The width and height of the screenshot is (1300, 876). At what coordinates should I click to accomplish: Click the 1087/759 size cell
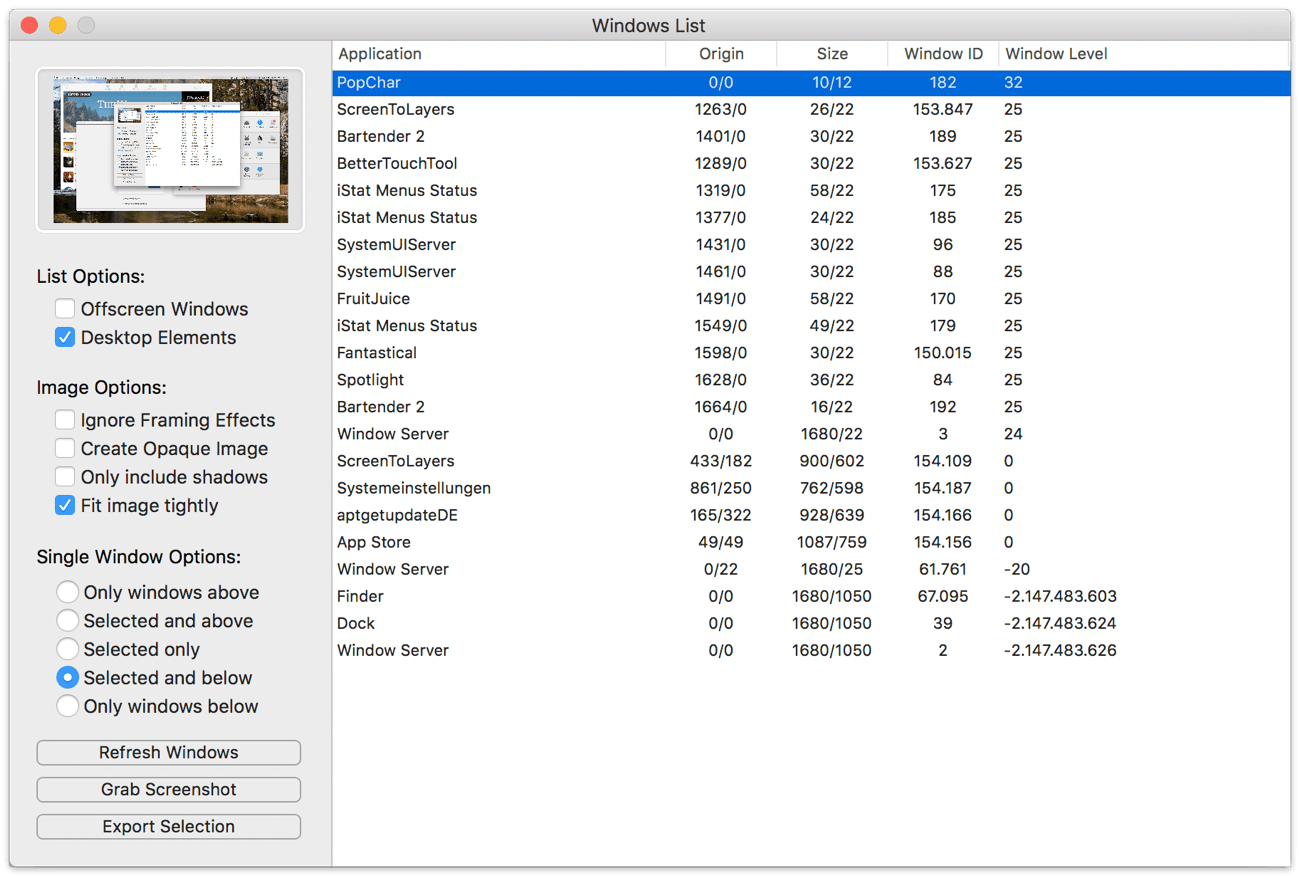coord(831,541)
